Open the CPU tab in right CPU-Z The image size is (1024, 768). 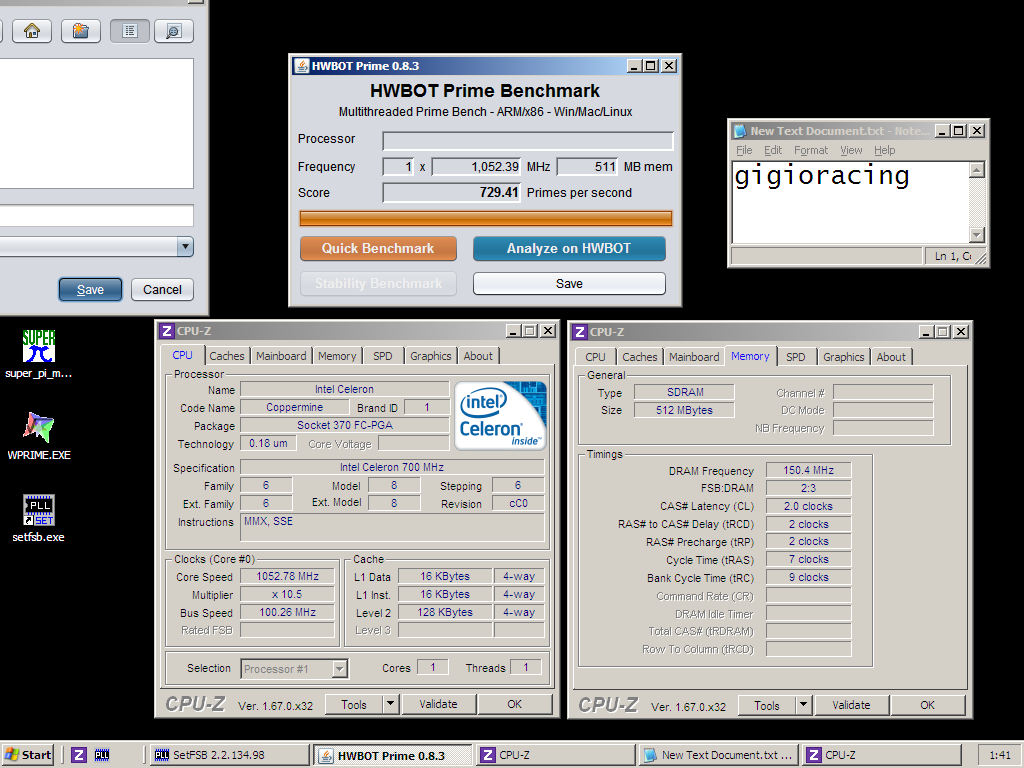click(595, 357)
